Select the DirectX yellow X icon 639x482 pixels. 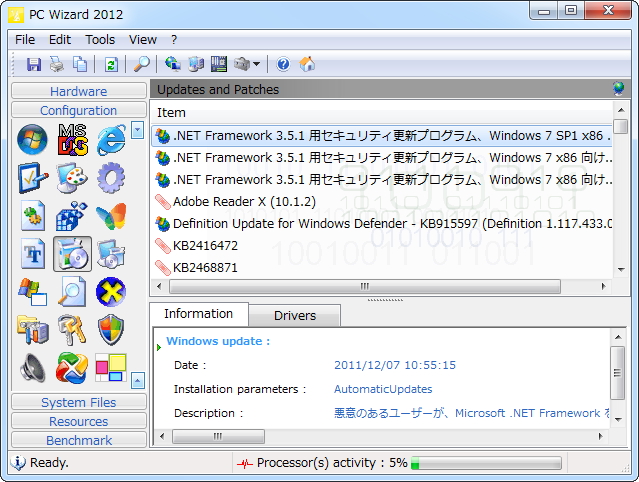tap(111, 292)
